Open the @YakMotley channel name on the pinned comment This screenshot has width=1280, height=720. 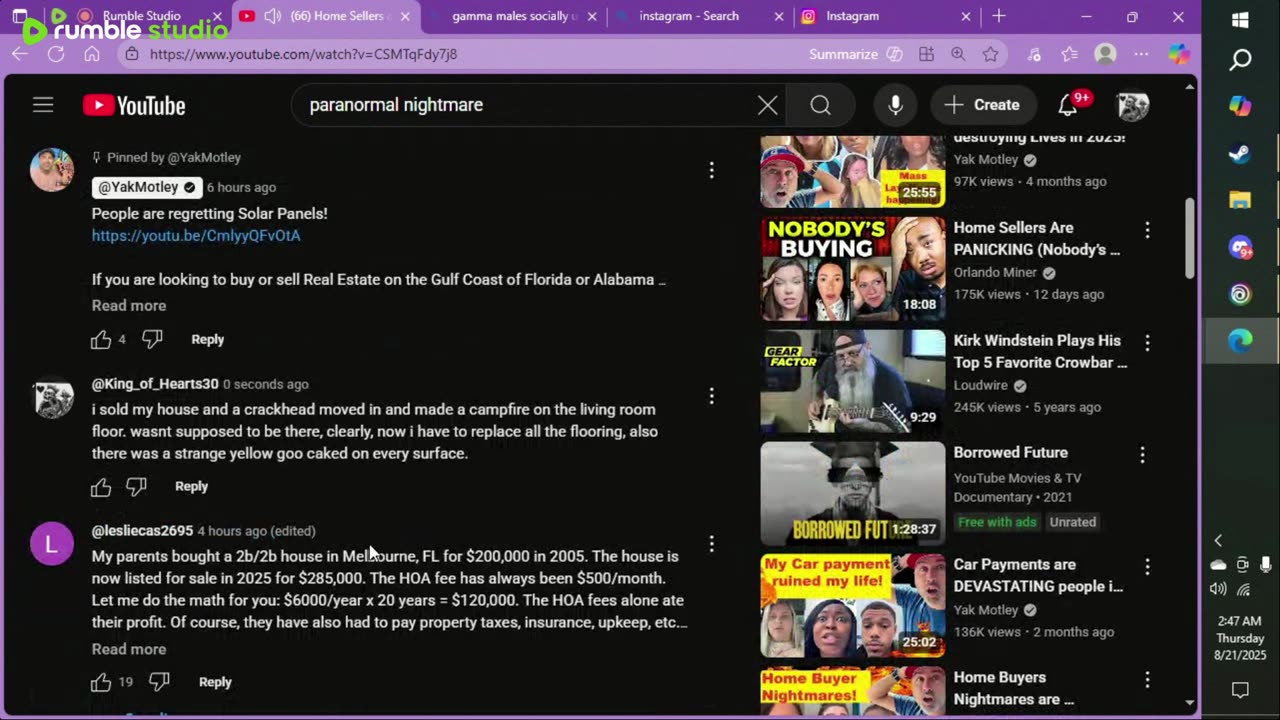(147, 187)
